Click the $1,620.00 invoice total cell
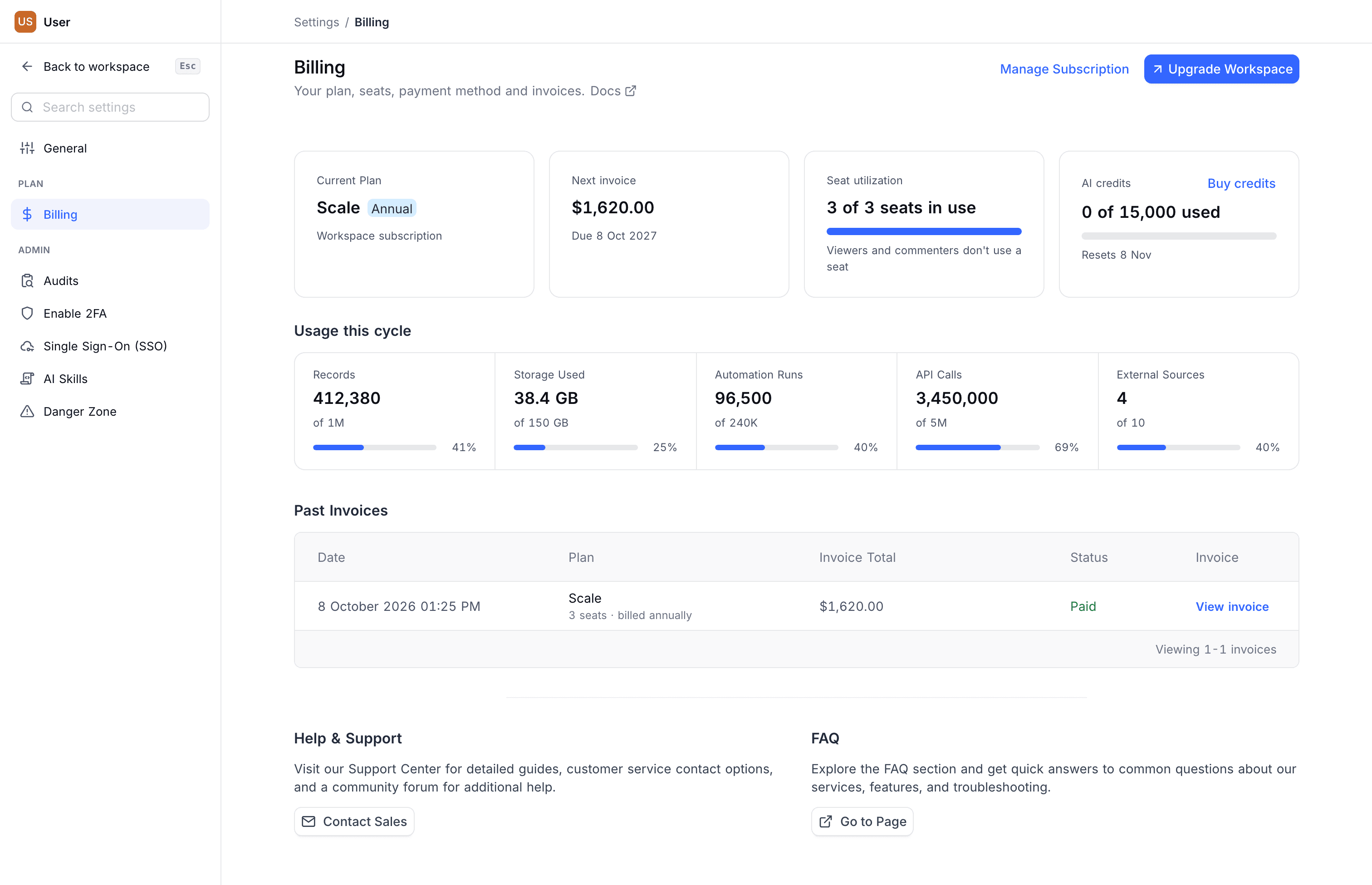Viewport: 1372px width, 885px height. pyautogui.click(x=851, y=607)
